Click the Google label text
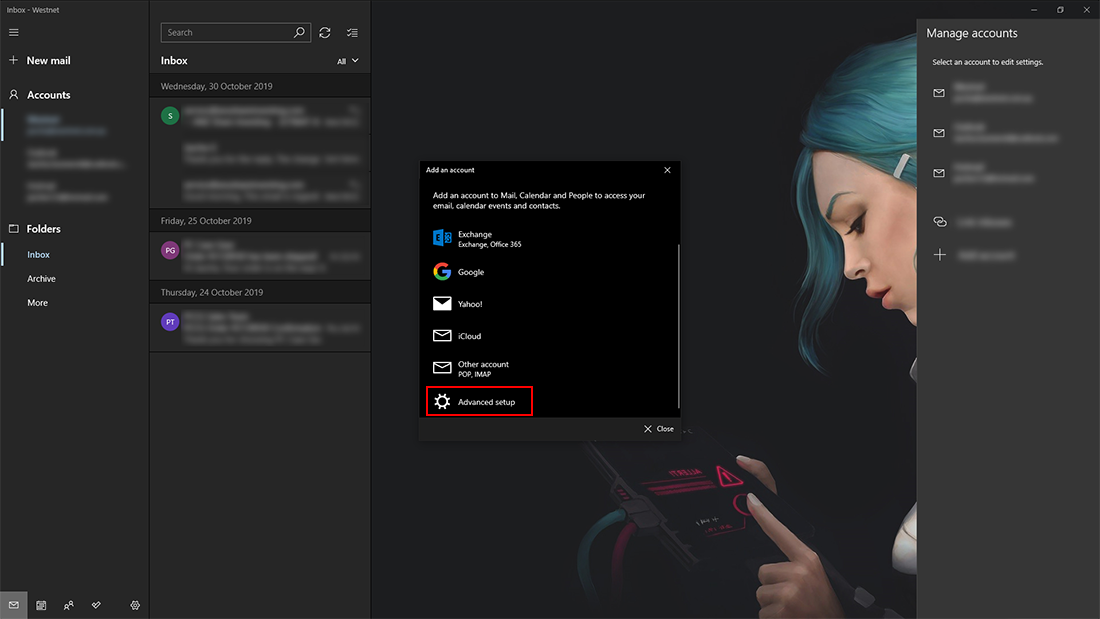Image resolution: width=1100 pixels, height=619 pixels. click(x=471, y=272)
